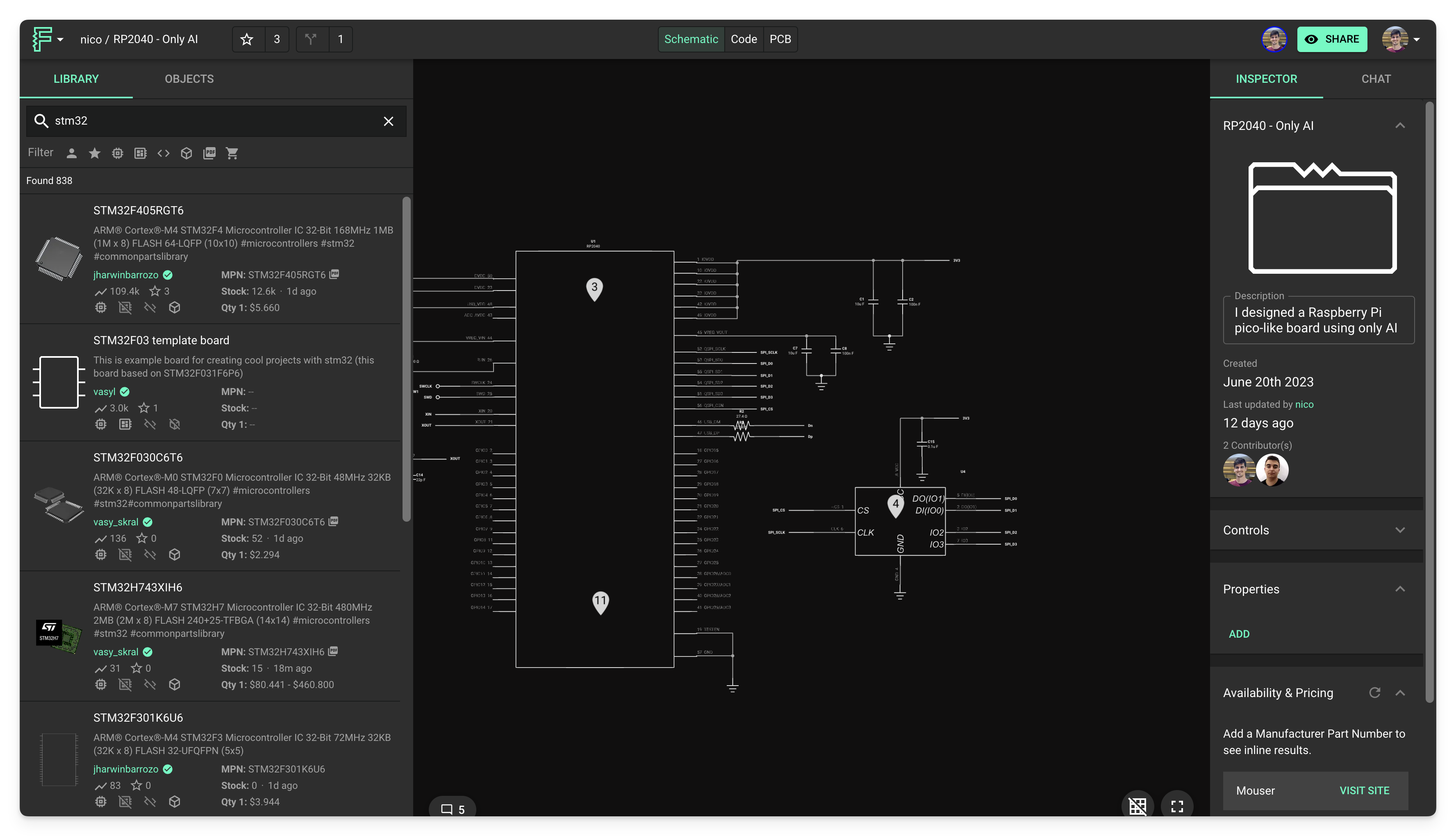Toggle the code brackets filter

click(163, 153)
